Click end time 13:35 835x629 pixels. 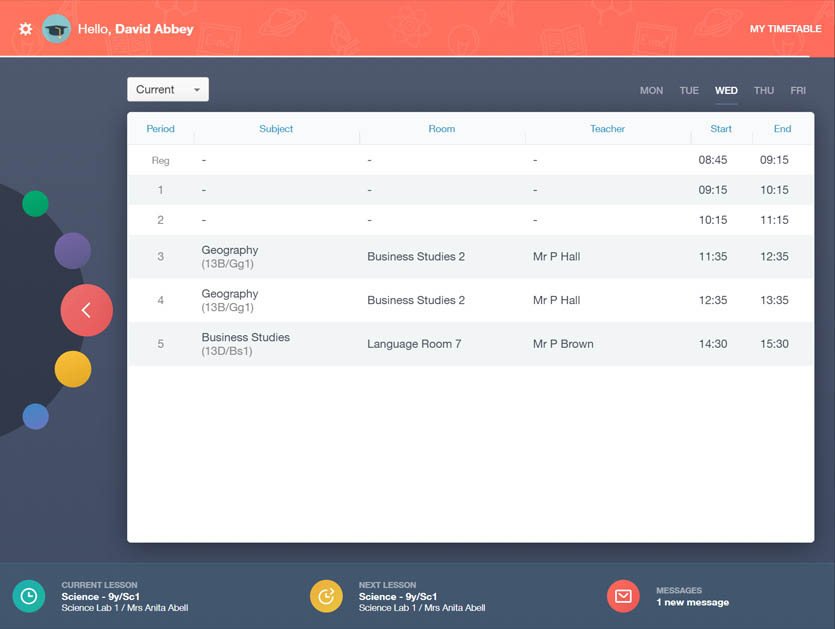[x=774, y=300]
